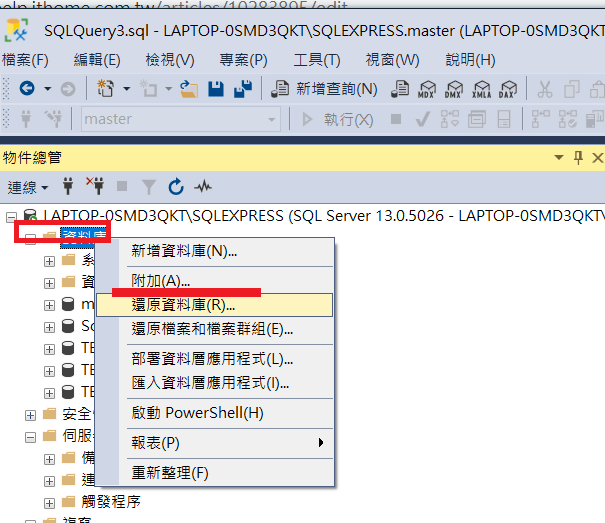The width and height of the screenshot is (605, 523).
Task: Click the Save disk icon
Action: (x=216, y=89)
